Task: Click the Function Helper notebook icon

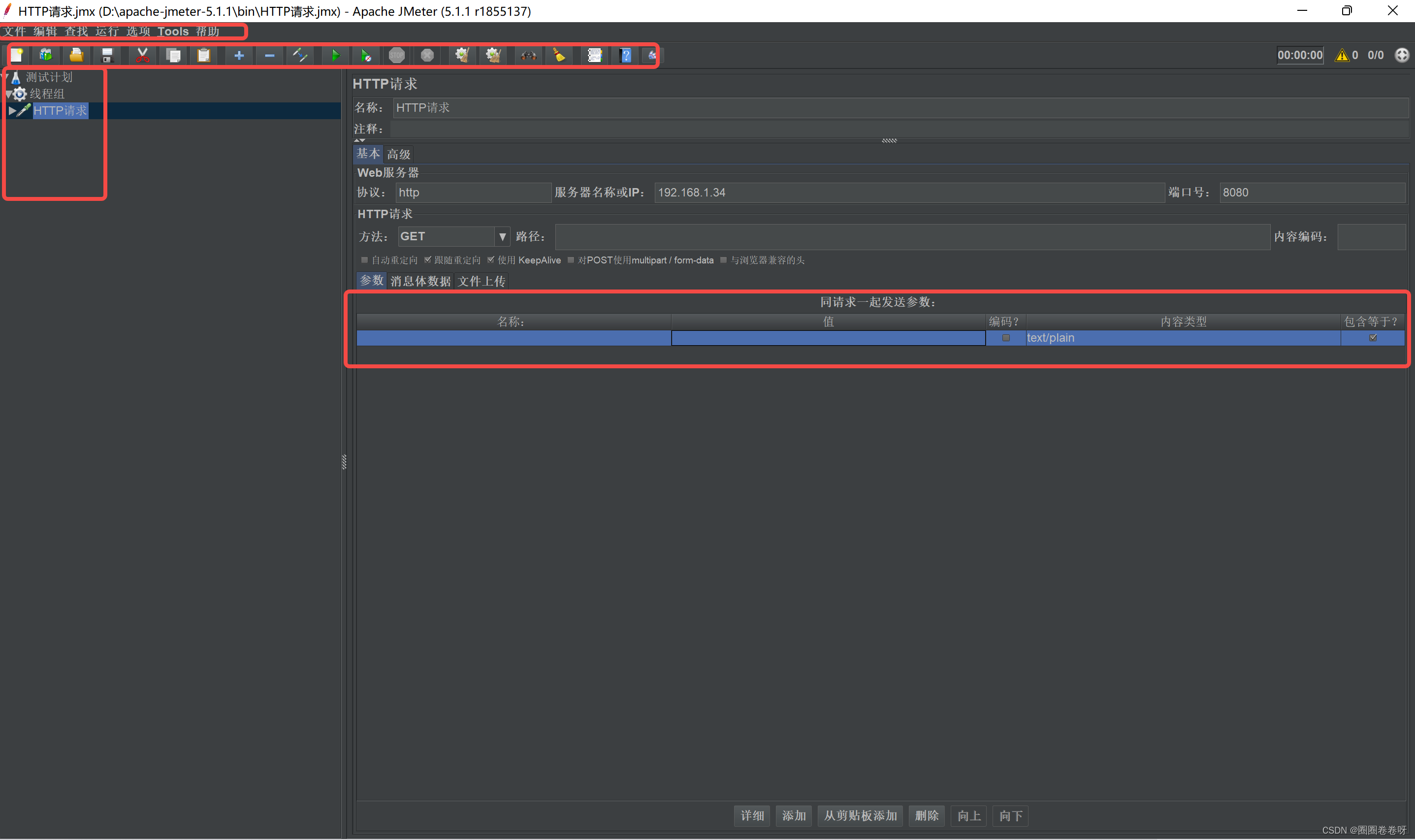Action: (594, 56)
